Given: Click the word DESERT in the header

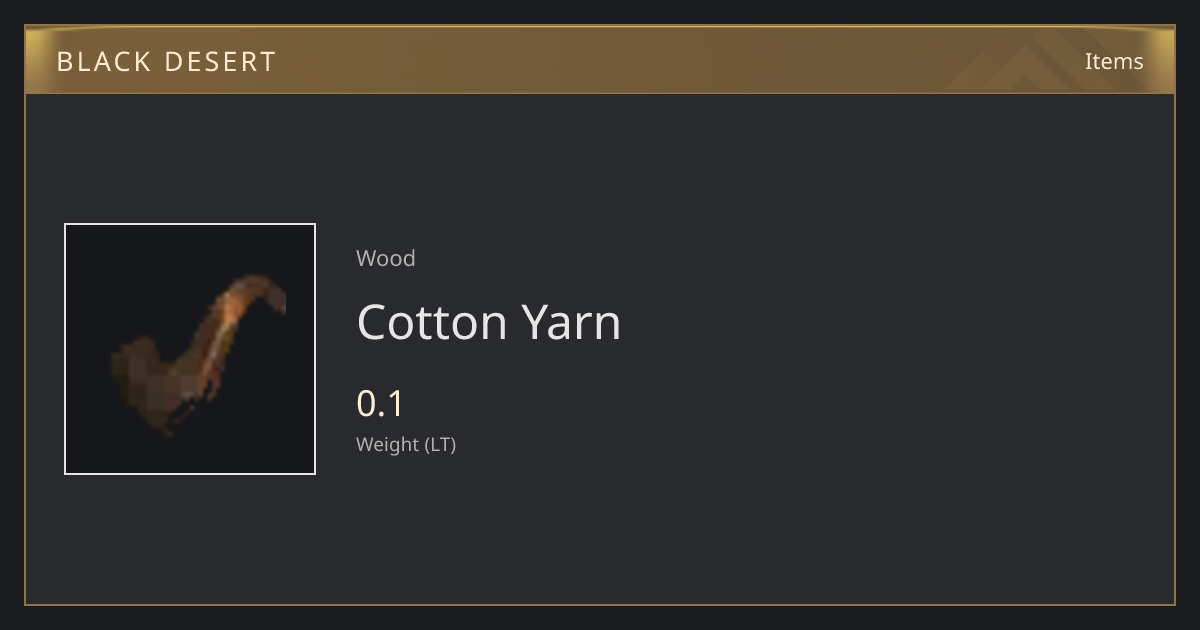Looking at the screenshot, I should [220, 62].
